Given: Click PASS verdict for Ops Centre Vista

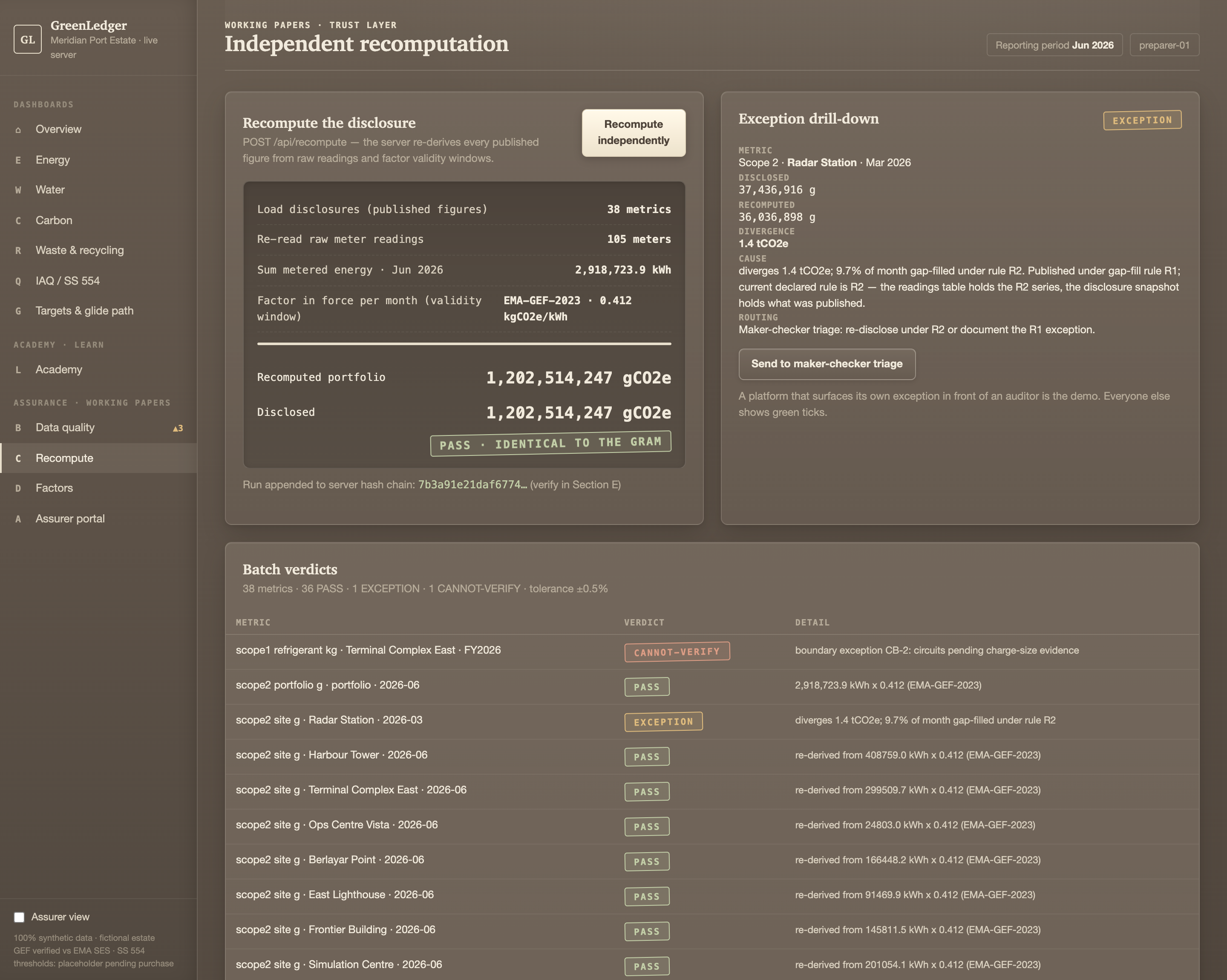Looking at the screenshot, I should coord(646,826).
